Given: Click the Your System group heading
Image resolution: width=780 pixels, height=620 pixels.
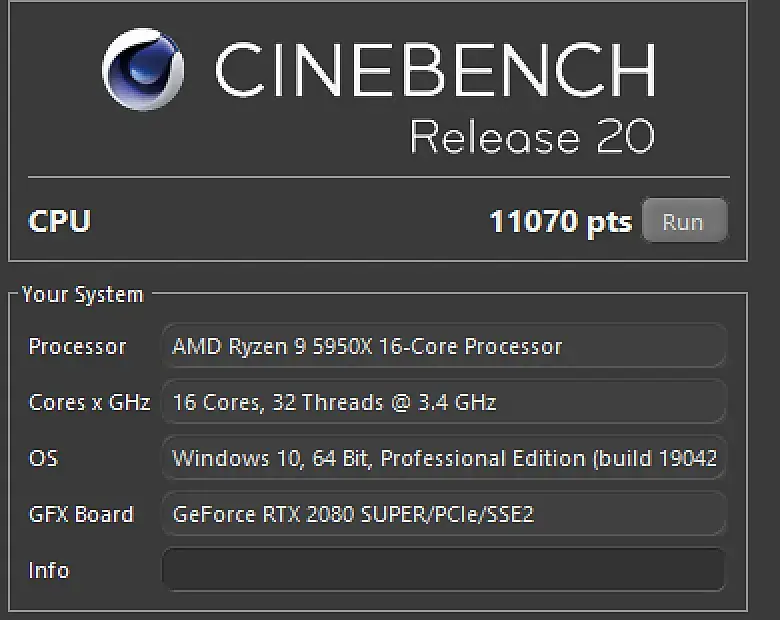Looking at the screenshot, I should [x=83, y=294].
